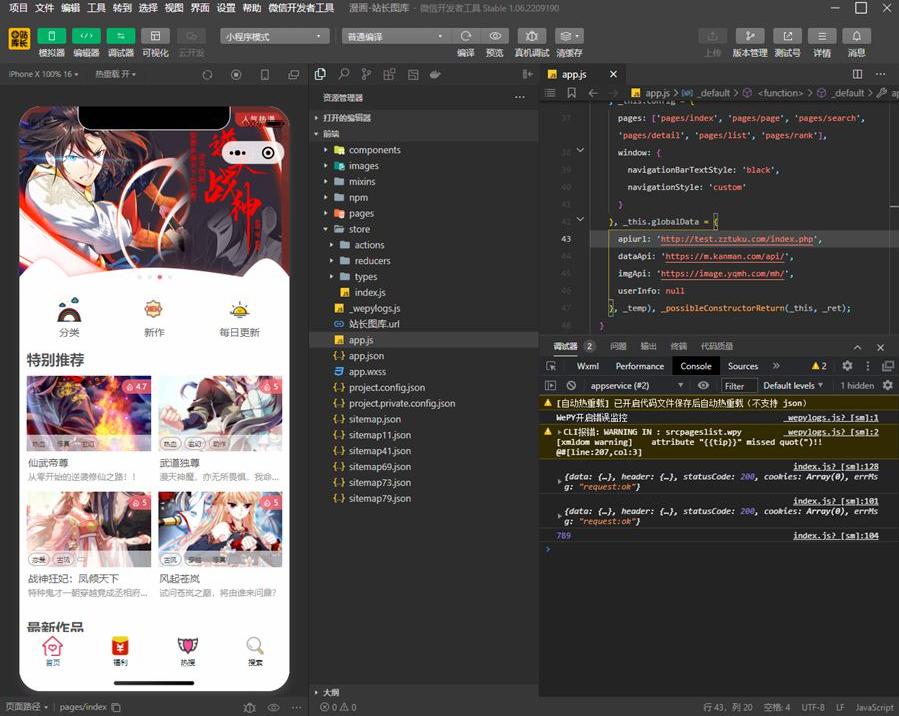The image size is (899, 716).
Task: Open the 文件 menu
Action: tap(44, 7)
